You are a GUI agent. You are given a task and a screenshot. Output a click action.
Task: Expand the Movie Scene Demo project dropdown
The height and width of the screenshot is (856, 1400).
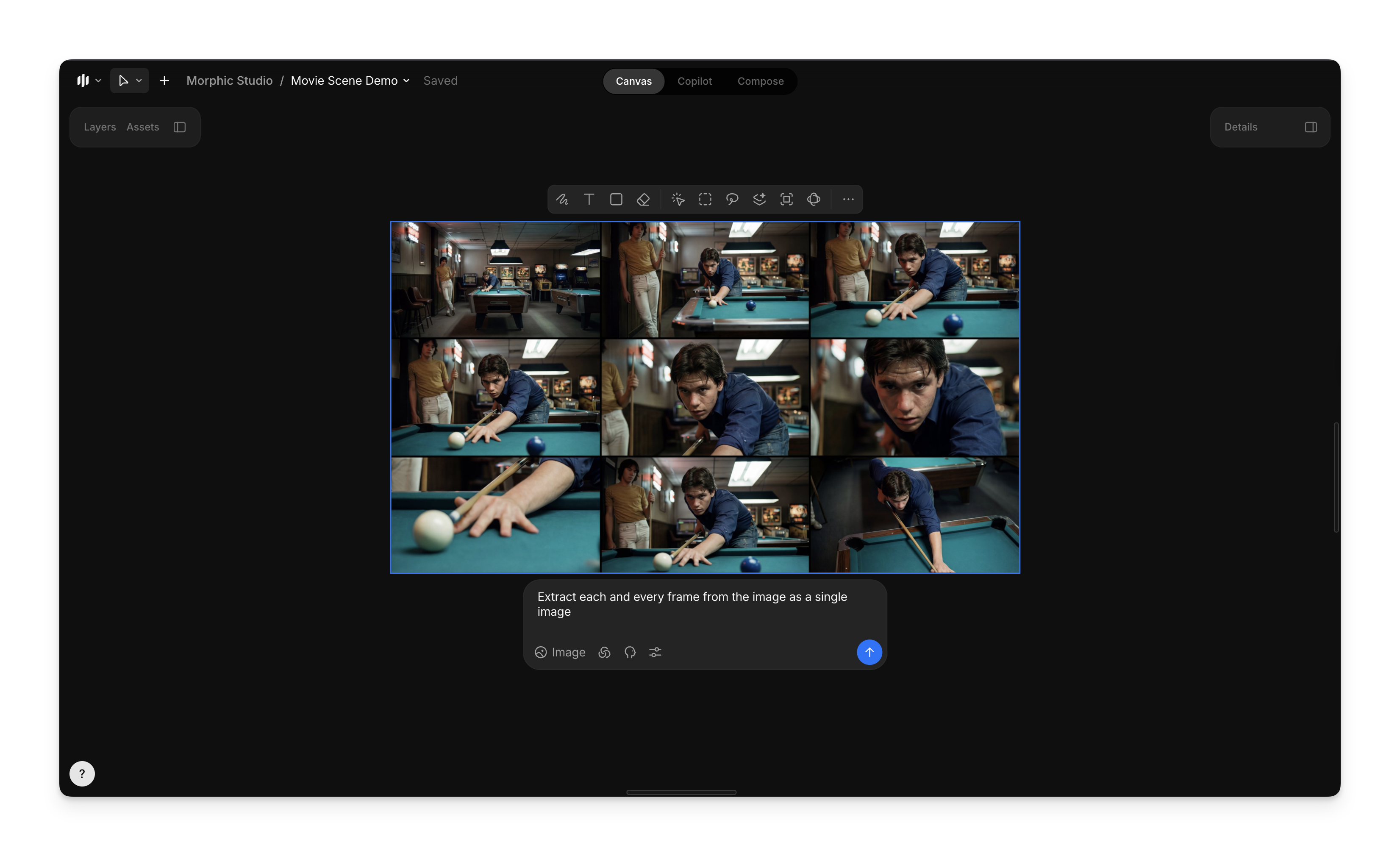point(406,81)
